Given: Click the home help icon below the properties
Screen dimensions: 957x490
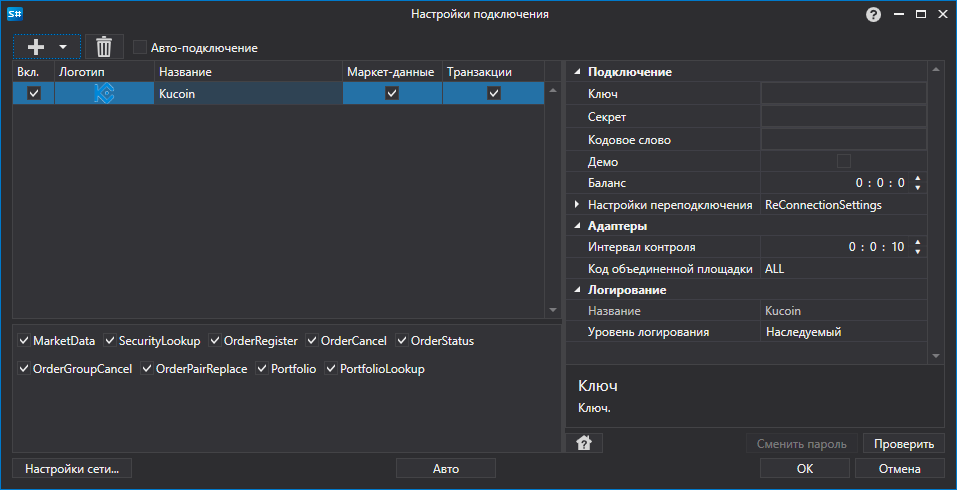Looking at the screenshot, I should coord(584,444).
